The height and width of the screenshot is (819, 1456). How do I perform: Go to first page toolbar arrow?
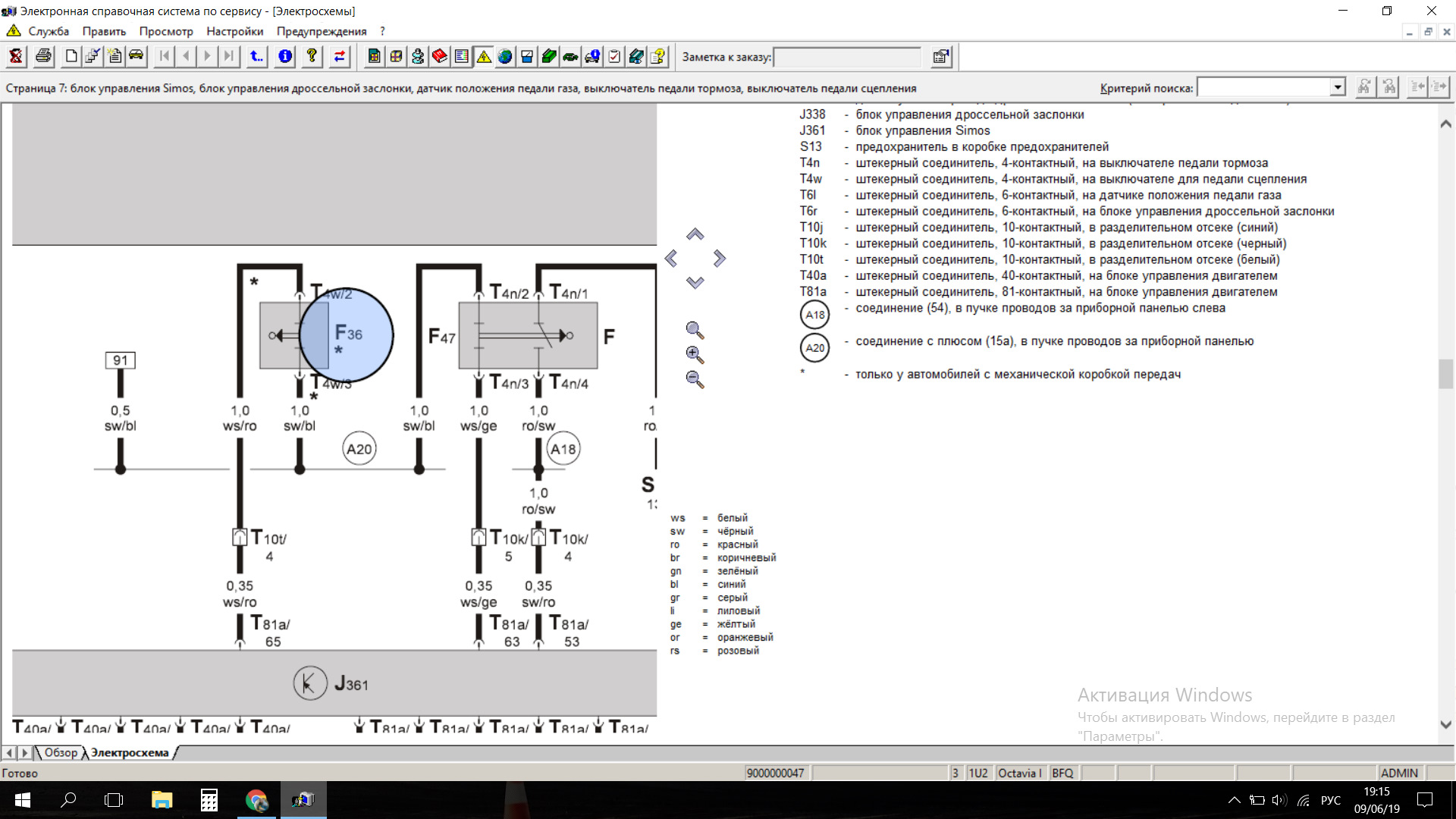point(164,56)
